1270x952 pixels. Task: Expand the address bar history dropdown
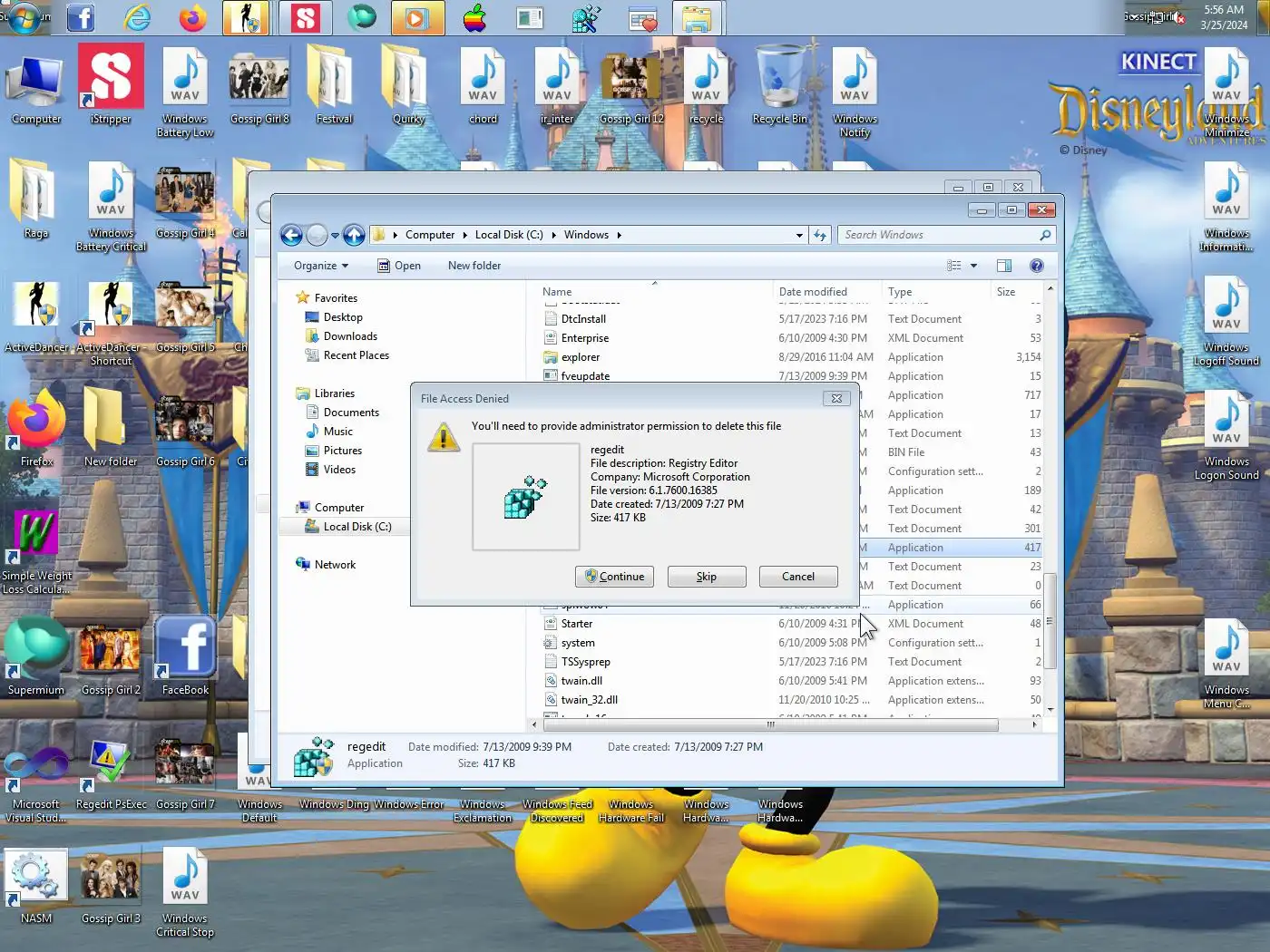799,235
